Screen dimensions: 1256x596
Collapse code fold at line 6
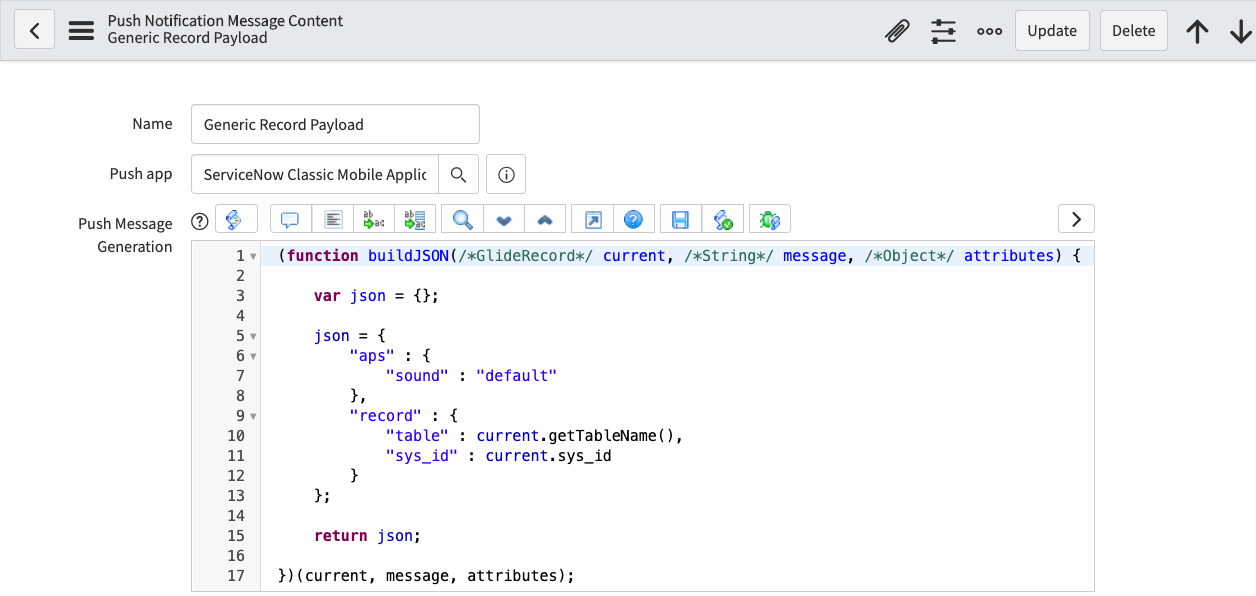tap(253, 356)
